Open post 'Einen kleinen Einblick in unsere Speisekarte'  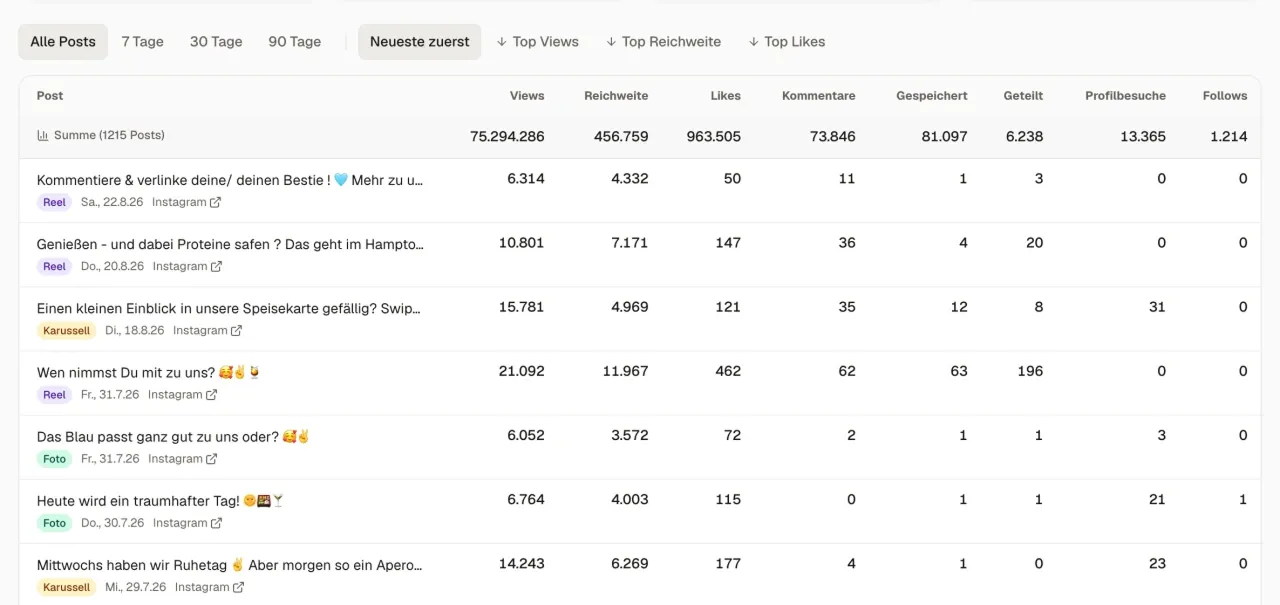230,308
